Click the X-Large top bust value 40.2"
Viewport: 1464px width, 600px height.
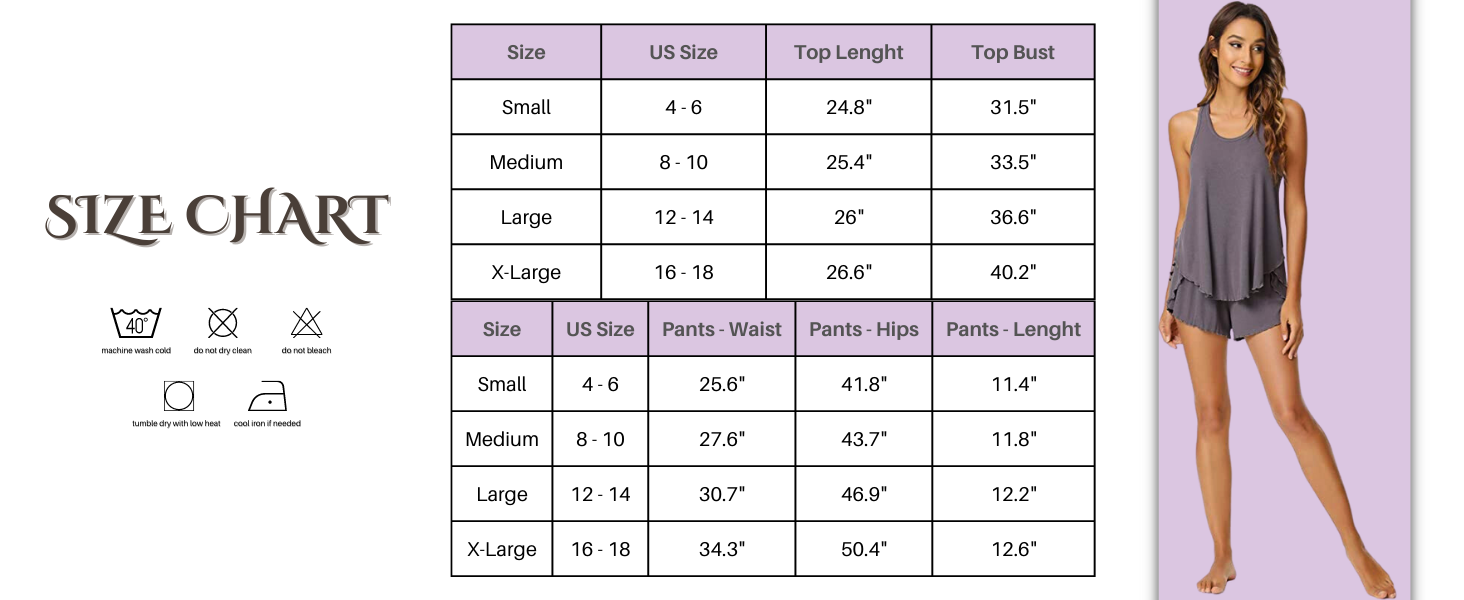(x=1012, y=272)
